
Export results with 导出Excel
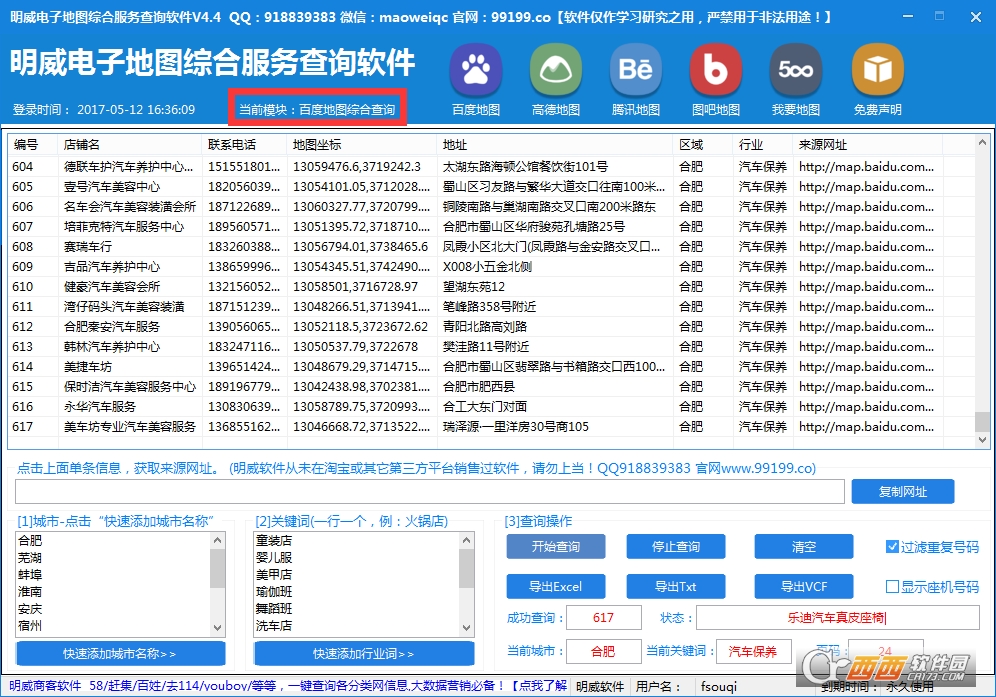point(556,586)
